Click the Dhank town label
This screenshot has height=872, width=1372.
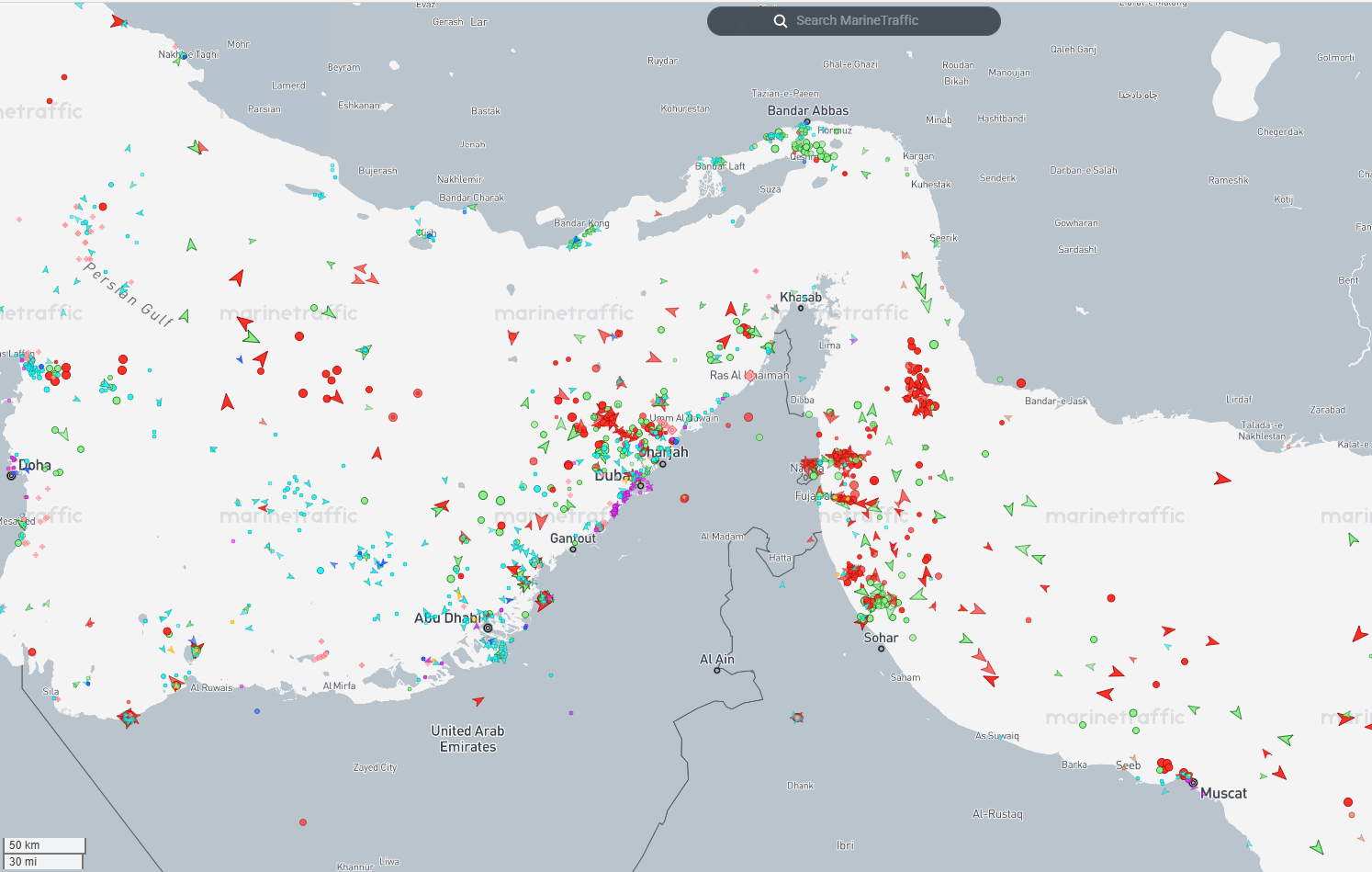tap(801, 786)
